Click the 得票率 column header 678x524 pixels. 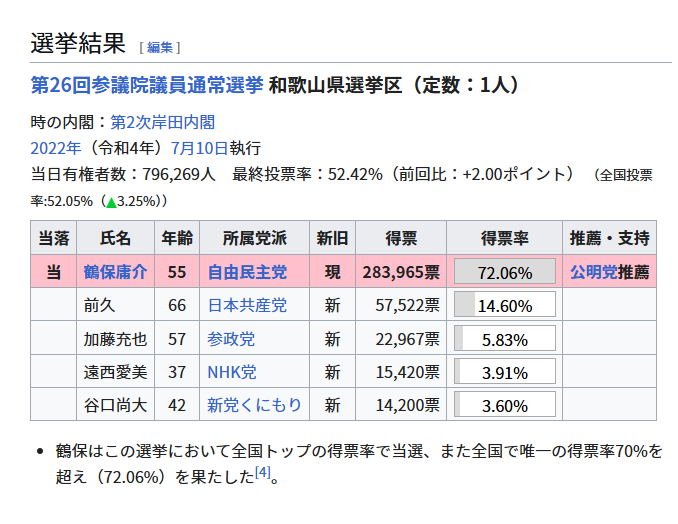click(x=505, y=238)
